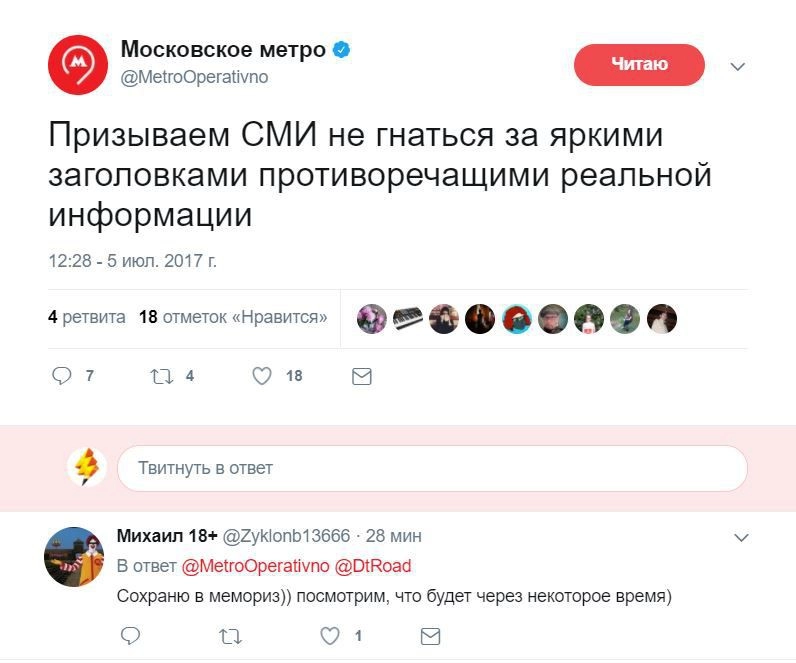Viewport: 796px width, 663px height.
Task: Like the main Московское метро tweet
Action: tap(262, 376)
